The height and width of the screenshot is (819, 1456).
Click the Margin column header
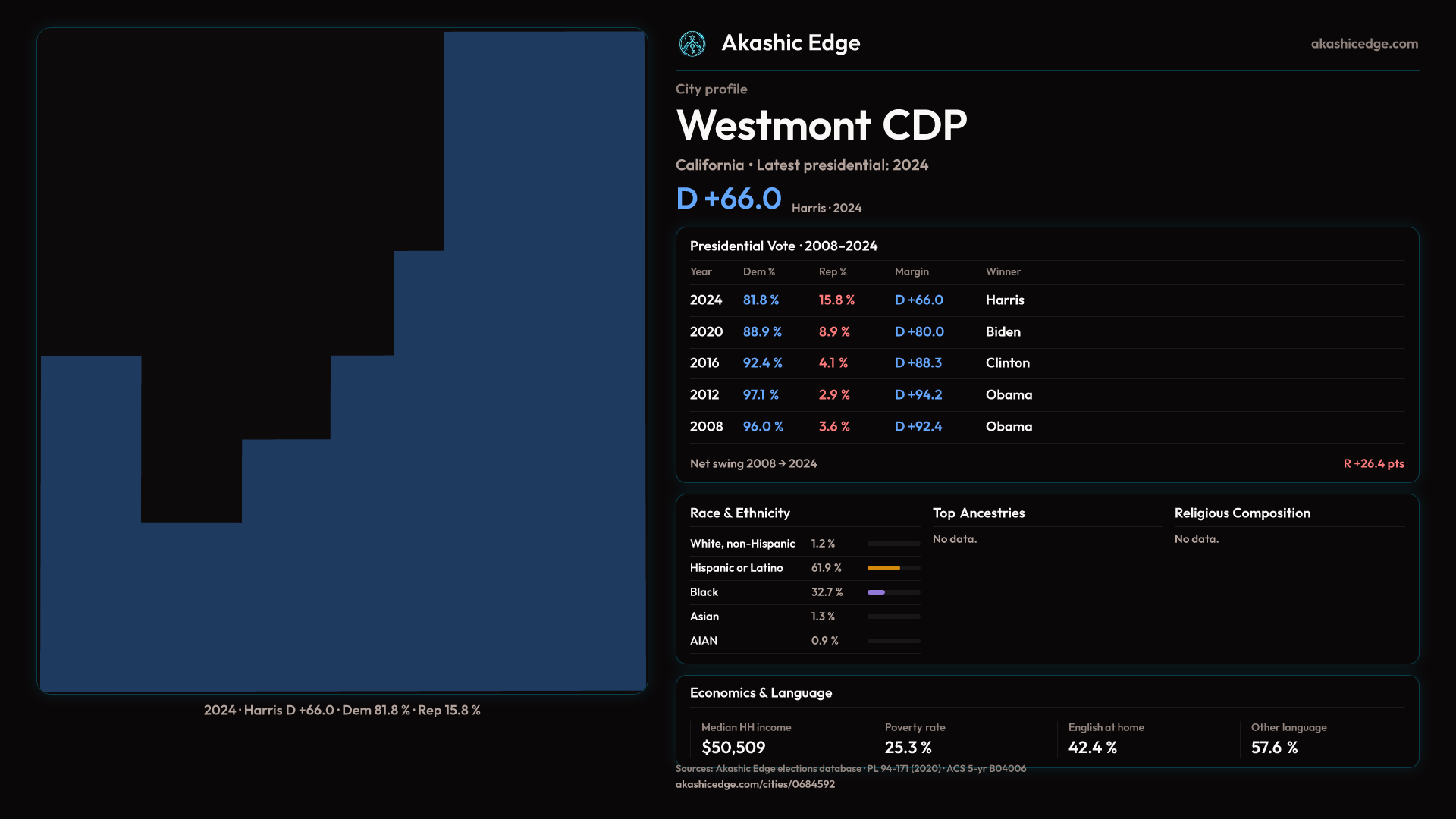pyautogui.click(x=912, y=271)
